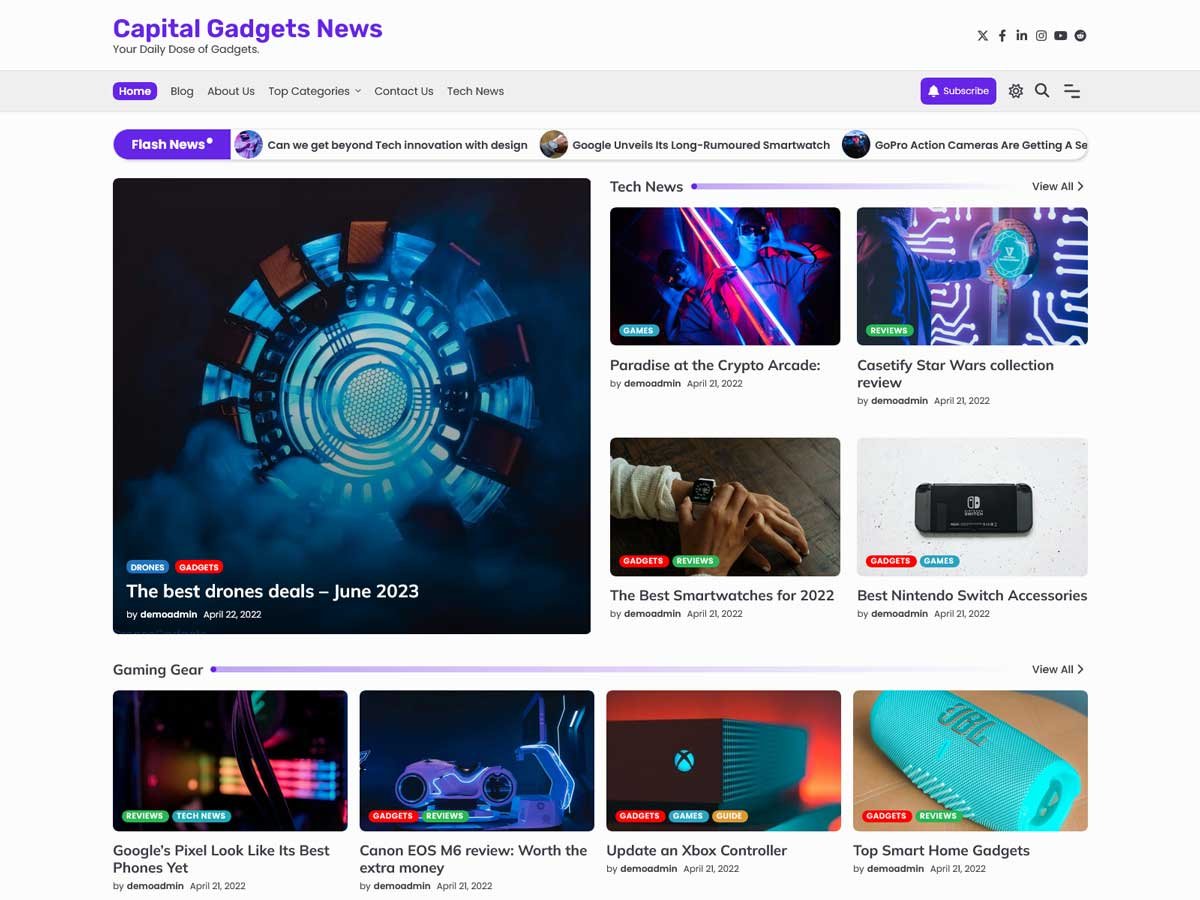Open 'The Best Smartwatches for 2022' article

[722, 595]
